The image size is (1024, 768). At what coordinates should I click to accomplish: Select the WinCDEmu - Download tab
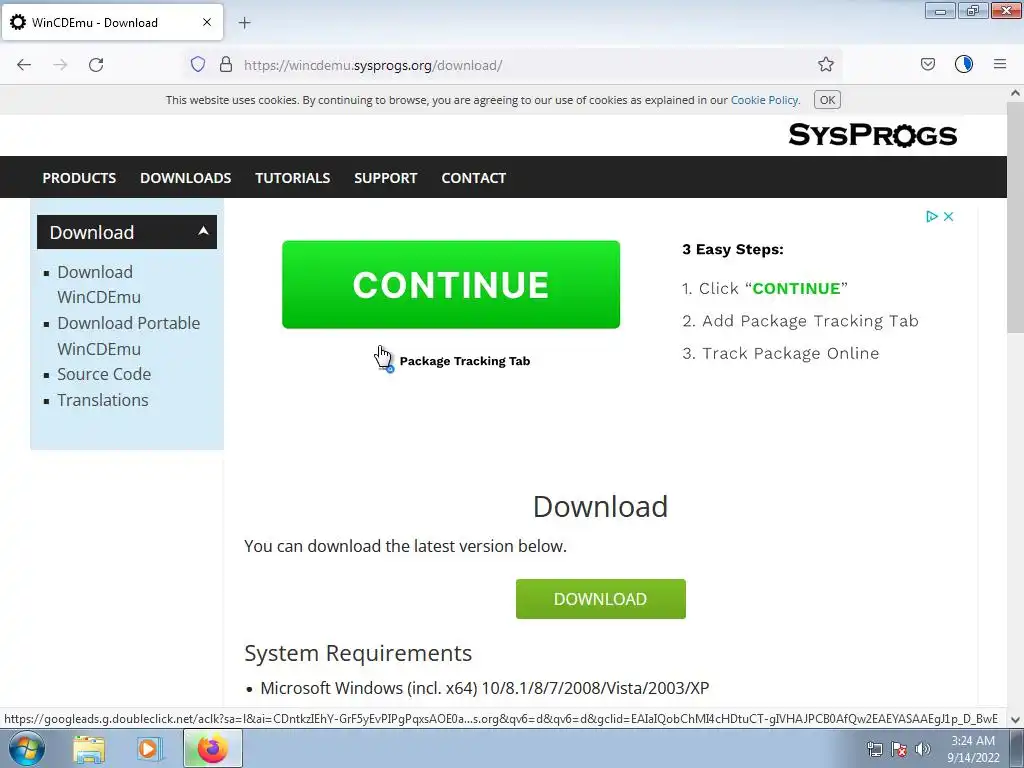(112, 22)
